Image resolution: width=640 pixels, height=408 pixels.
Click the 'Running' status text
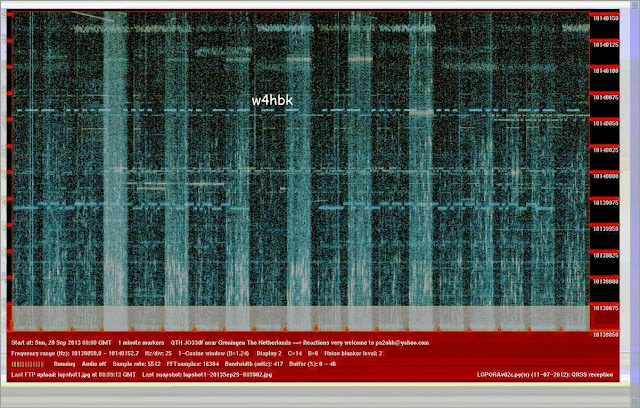pos(64,364)
